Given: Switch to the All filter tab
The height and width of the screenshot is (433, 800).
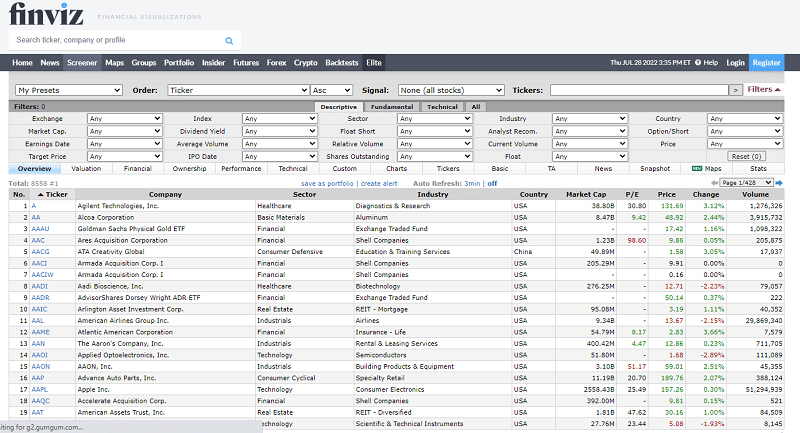Looking at the screenshot, I should 476,107.
